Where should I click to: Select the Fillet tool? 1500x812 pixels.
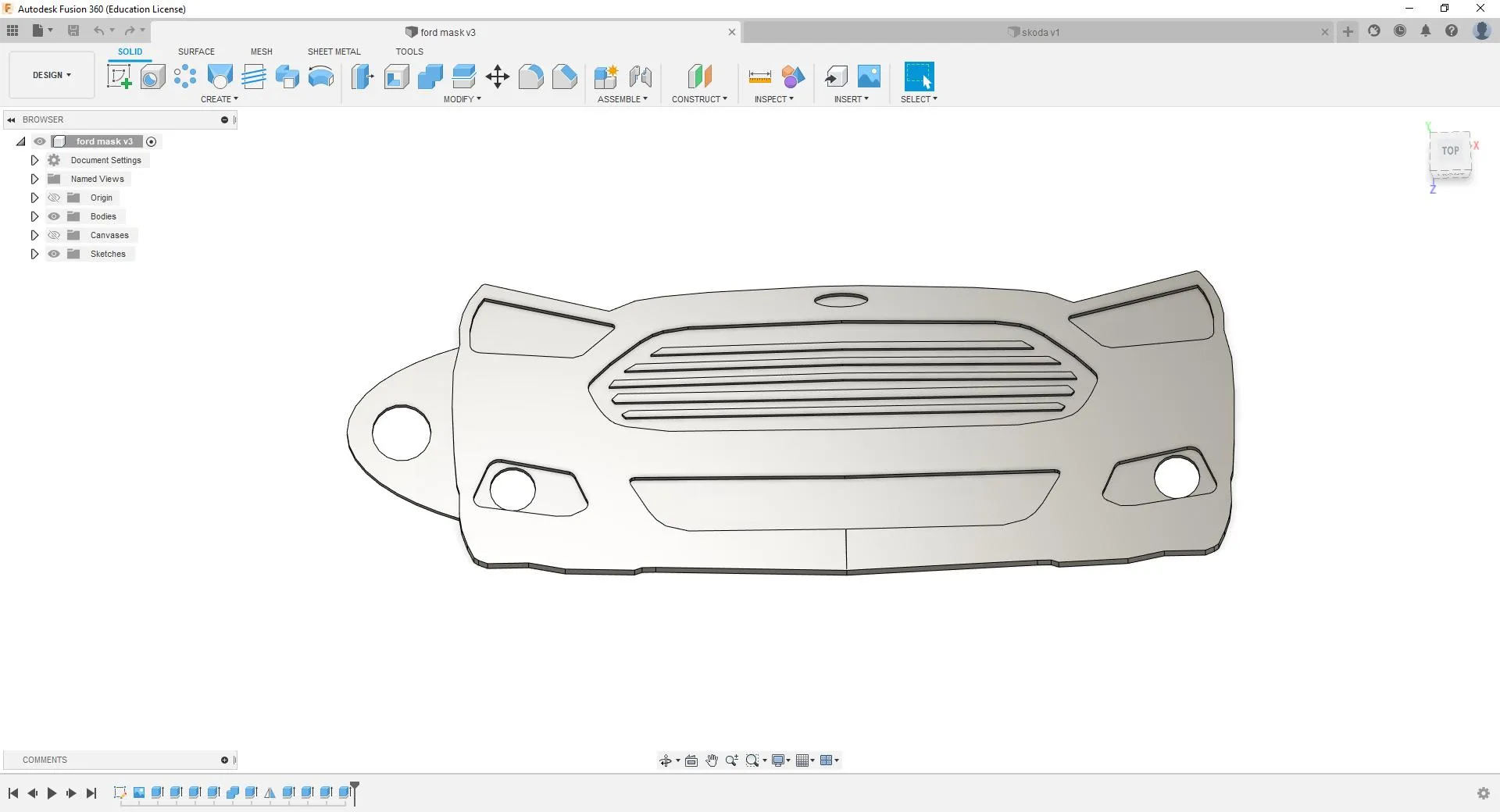(532, 77)
